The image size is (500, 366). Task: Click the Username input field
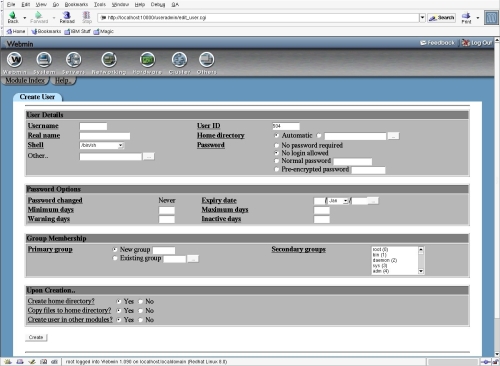tap(93, 126)
